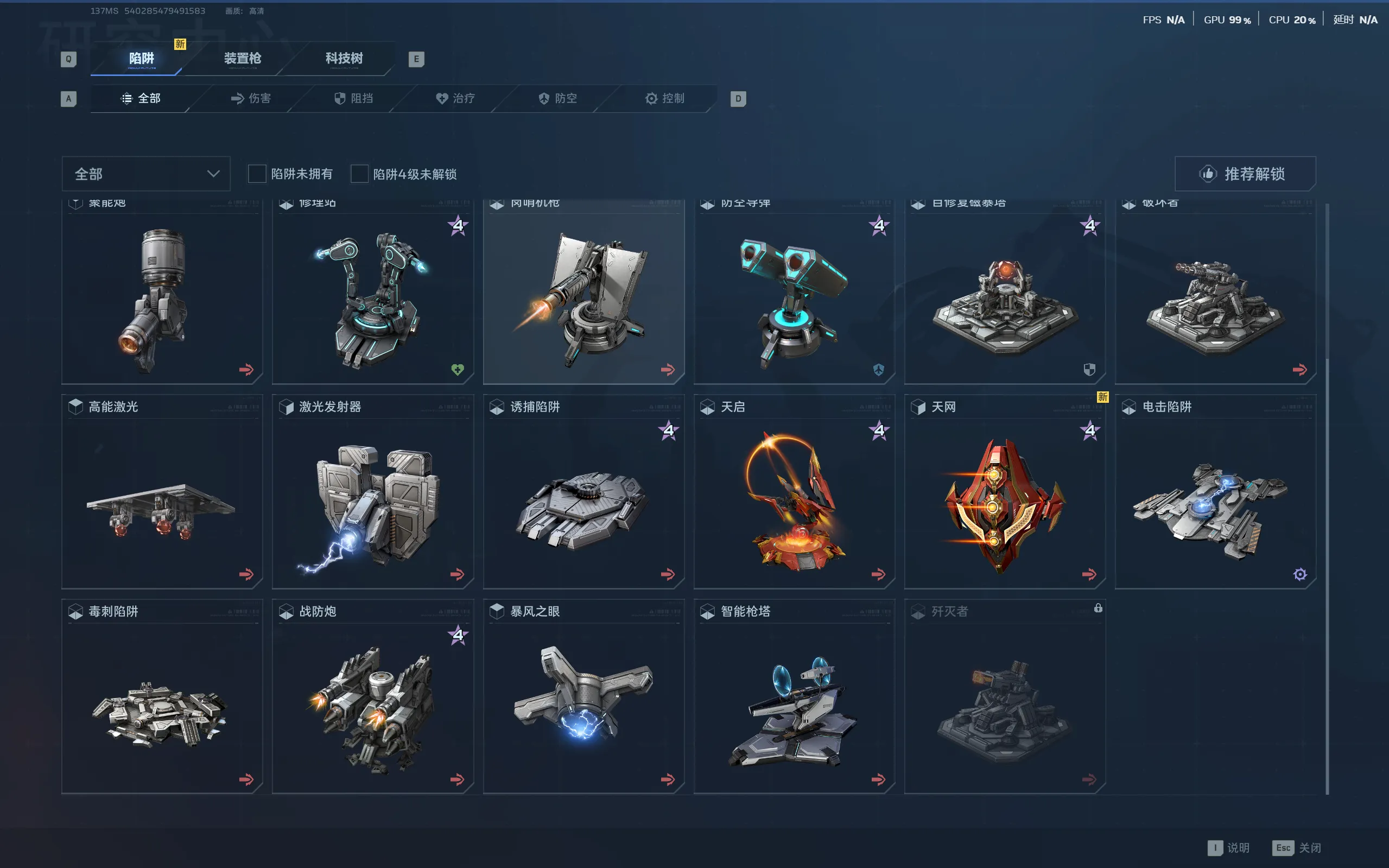The height and width of the screenshot is (868, 1389).
Task: Click the thumbs-up icon on 推荐解锁
Action: click(1208, 173)
